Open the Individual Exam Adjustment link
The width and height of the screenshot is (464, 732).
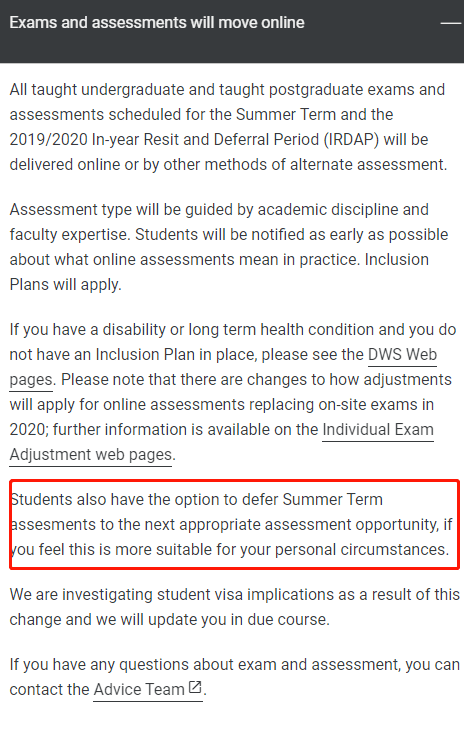pyautogui.click(x=378, y=429)
